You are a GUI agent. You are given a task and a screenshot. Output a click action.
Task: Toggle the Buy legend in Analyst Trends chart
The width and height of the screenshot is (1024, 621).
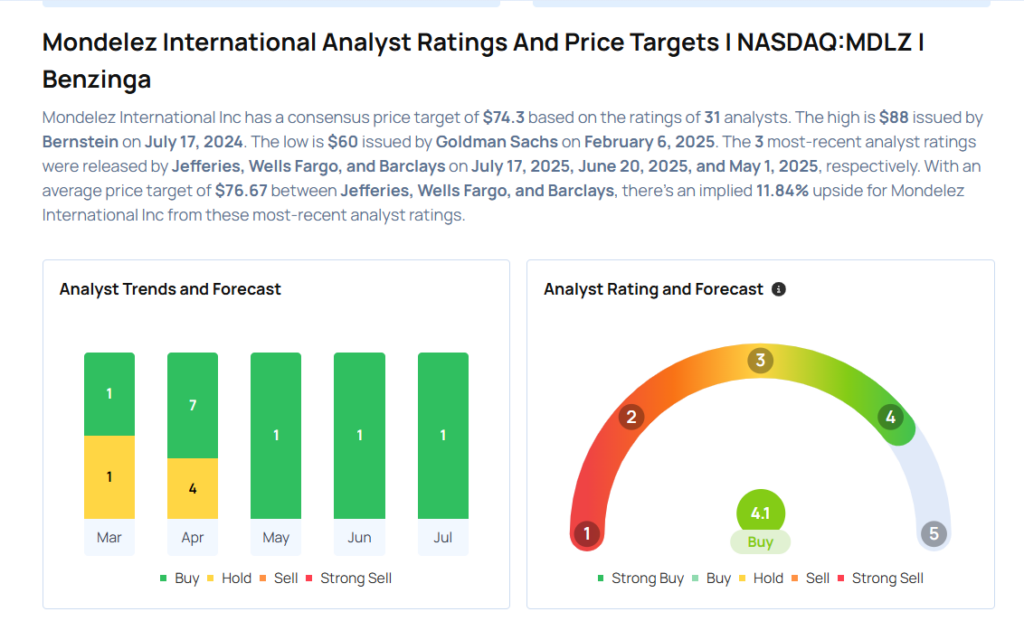pyautogui.click(x=180, y=578)
